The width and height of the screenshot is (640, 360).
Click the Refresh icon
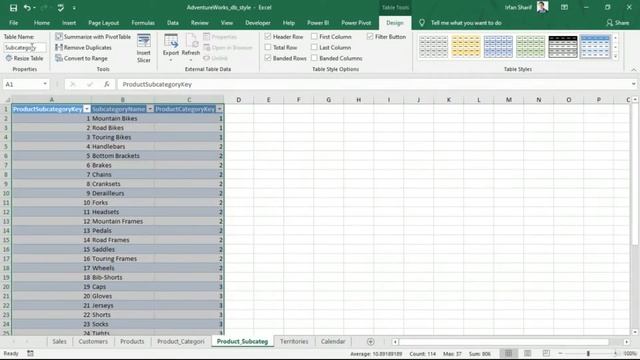click(191, 41)
